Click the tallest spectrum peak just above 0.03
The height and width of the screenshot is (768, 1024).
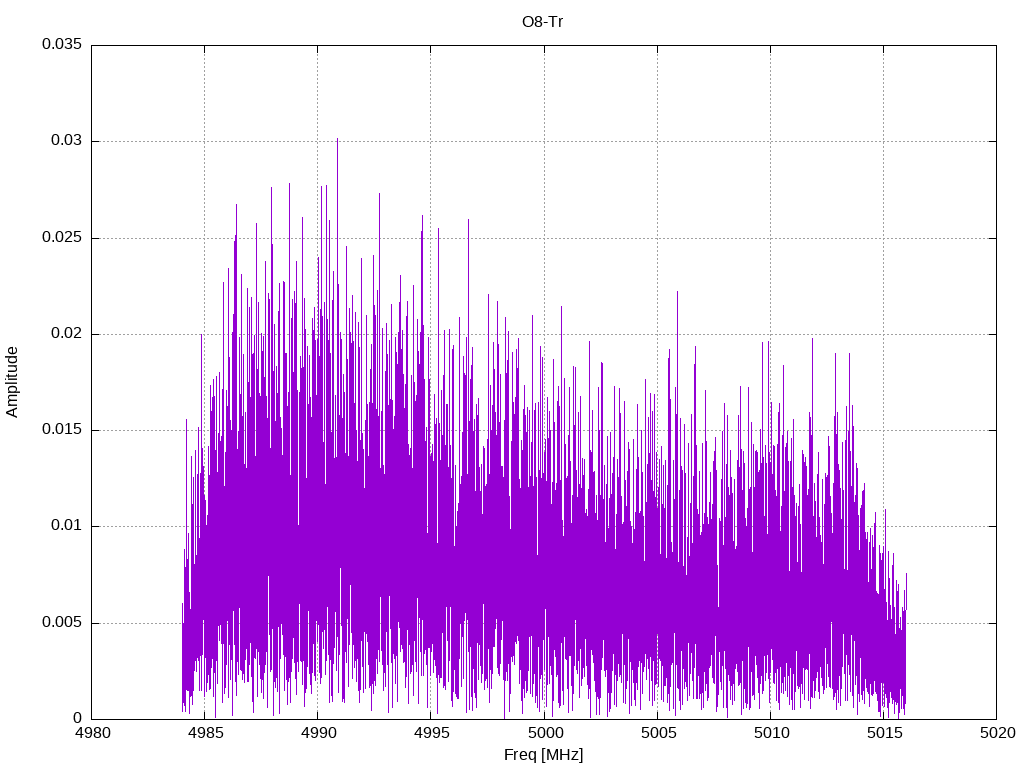pyautogui.click(x=337, y=141)
